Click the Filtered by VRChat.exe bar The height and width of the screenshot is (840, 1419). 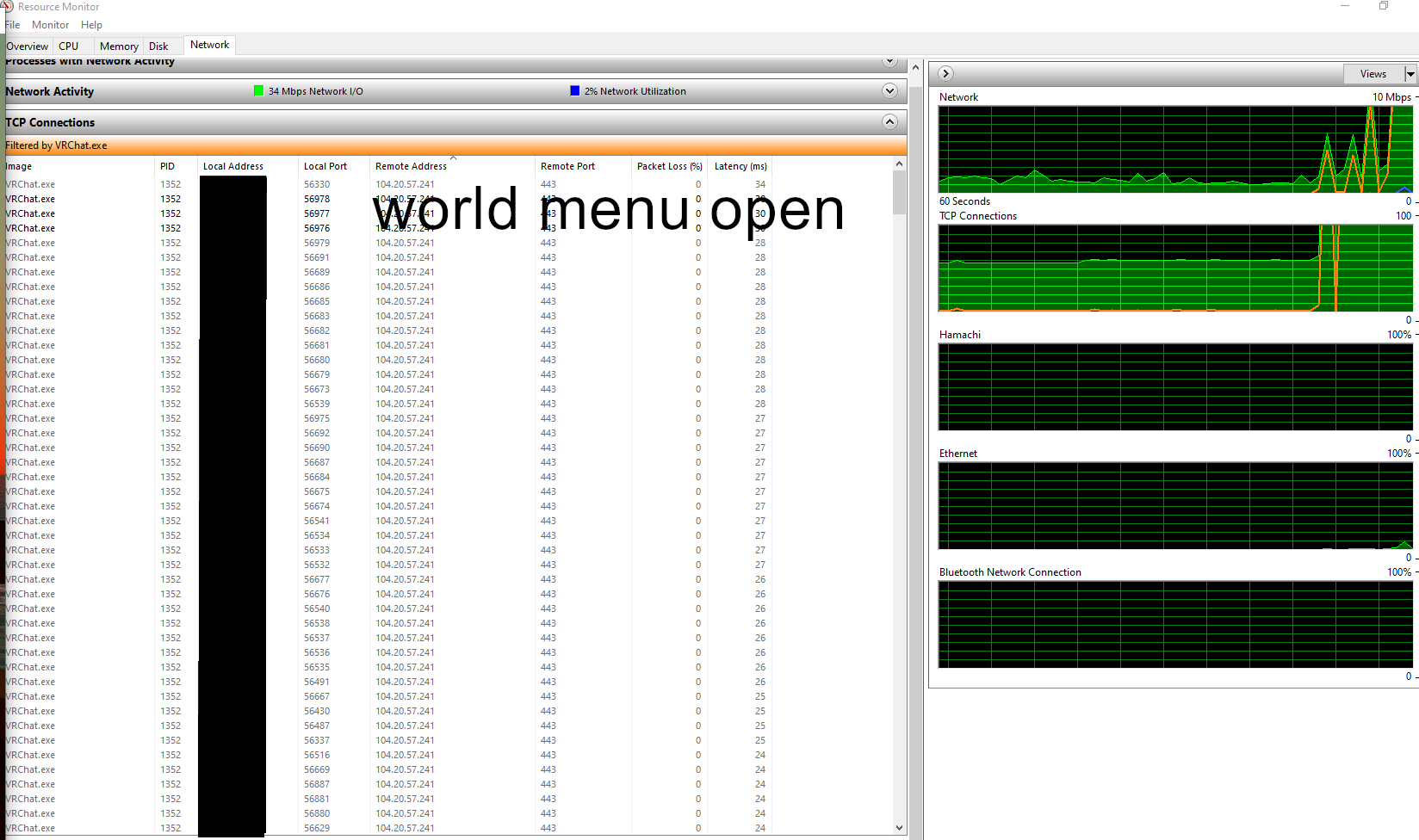click(455, 145)
